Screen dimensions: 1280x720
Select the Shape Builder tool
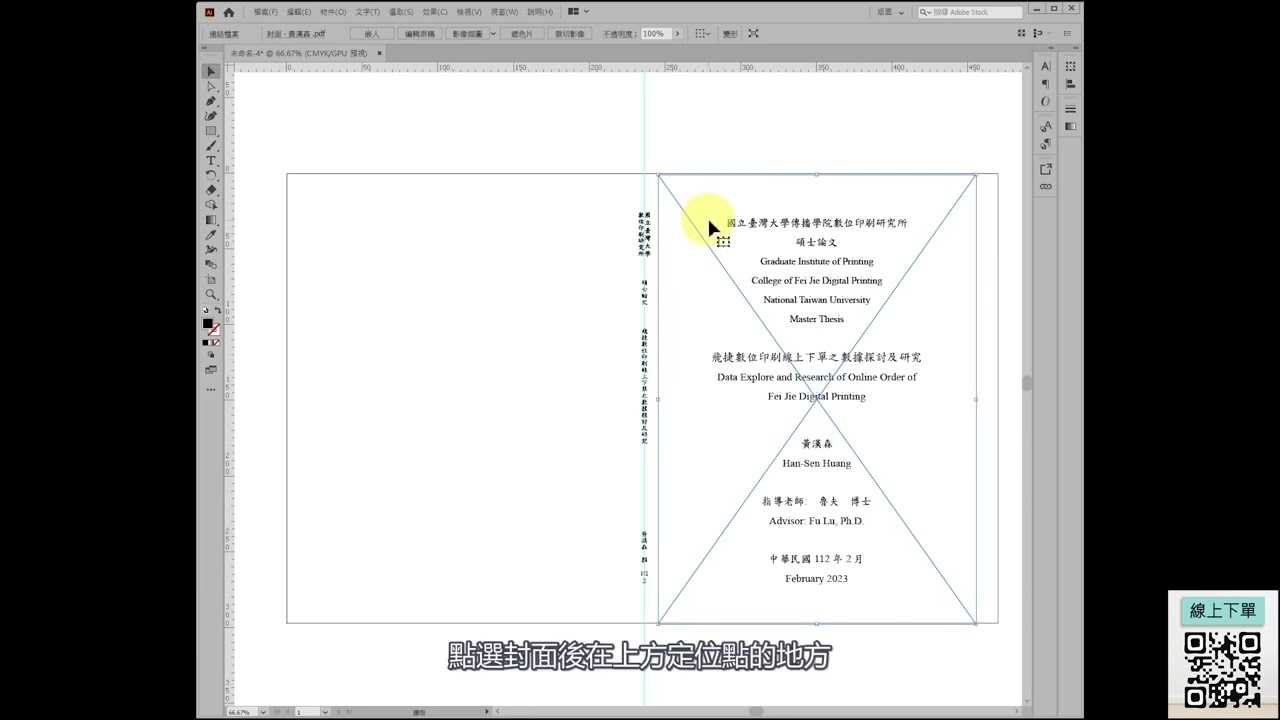pyautogui.click(x=211, y=205)
